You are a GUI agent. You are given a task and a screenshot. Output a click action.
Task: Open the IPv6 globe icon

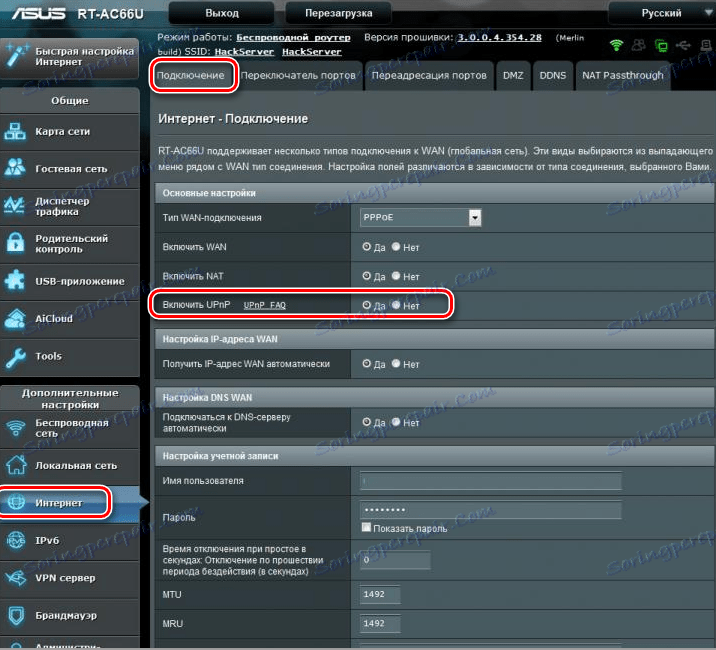[x=16, y=540]
